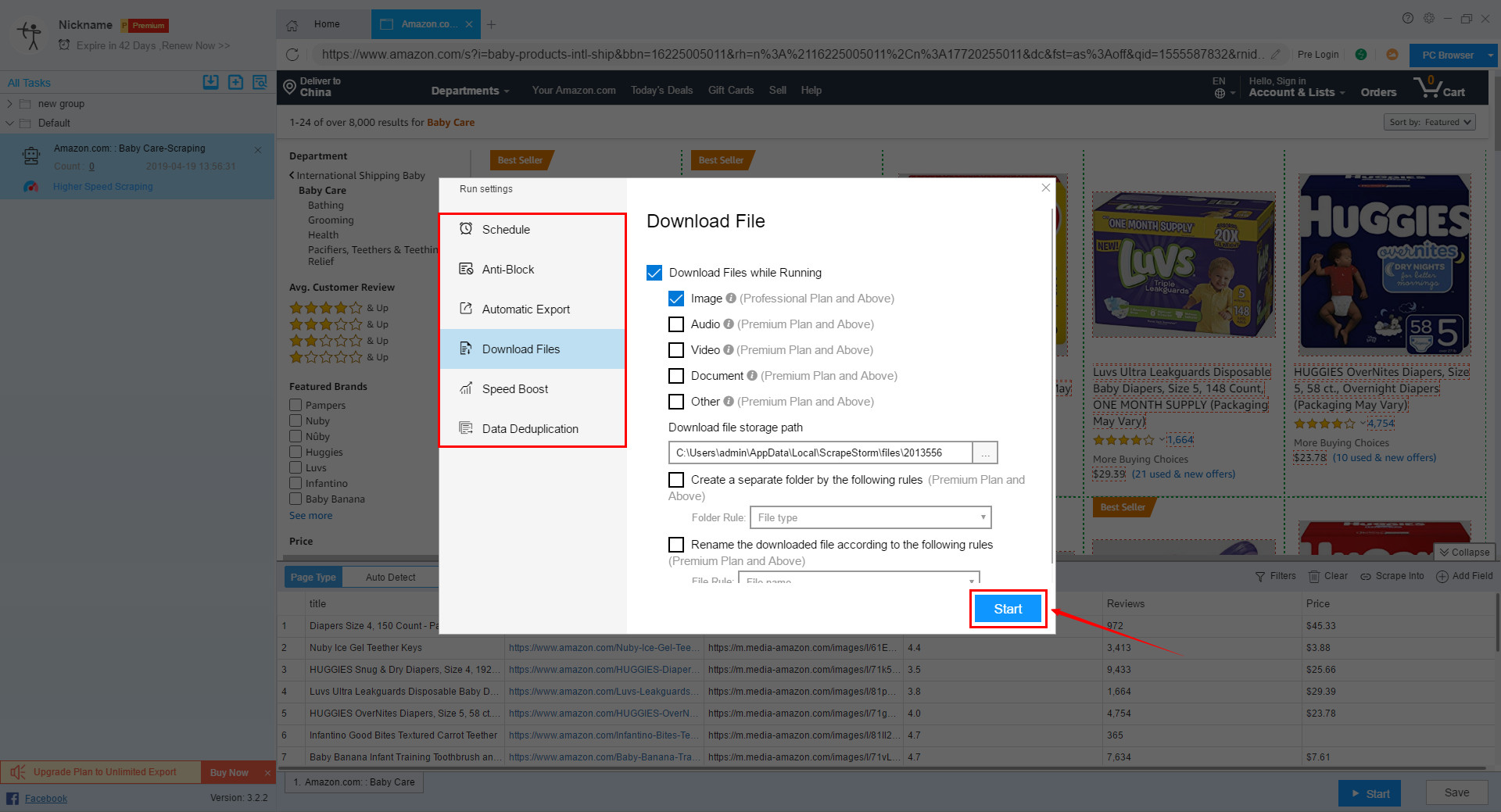Toggle Download Files while Running checkbox
Viewport: 1501px width, 812px height.
(654, 273)
